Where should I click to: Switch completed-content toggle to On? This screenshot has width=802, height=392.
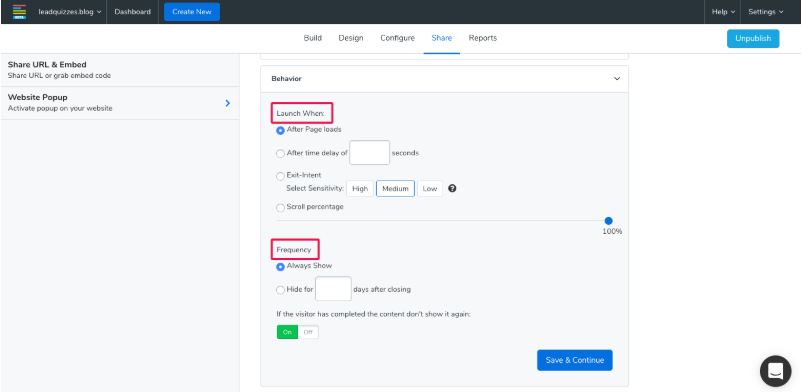287,332
